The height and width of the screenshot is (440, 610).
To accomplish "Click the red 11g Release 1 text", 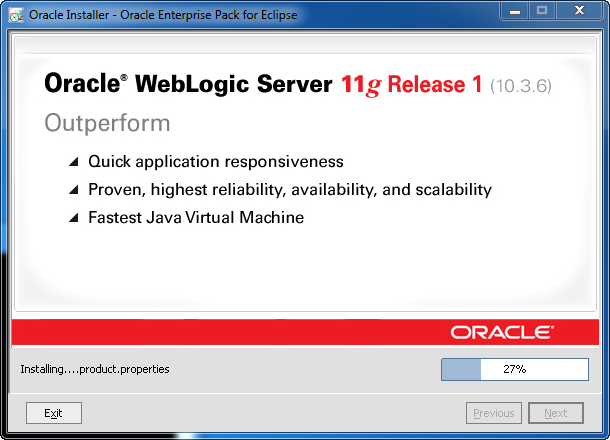I will pyautogui.click(x=412, y=85).
